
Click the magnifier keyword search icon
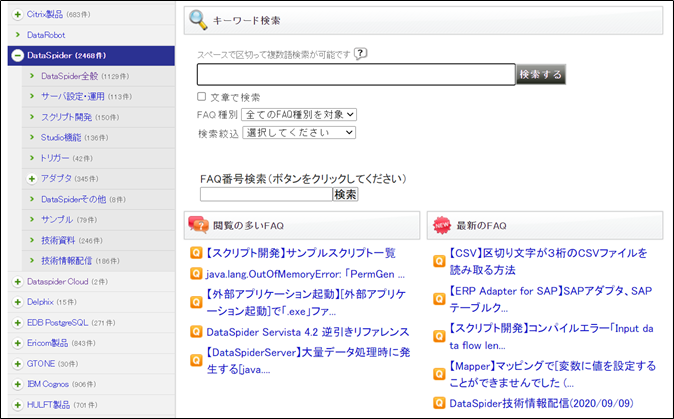199,21
